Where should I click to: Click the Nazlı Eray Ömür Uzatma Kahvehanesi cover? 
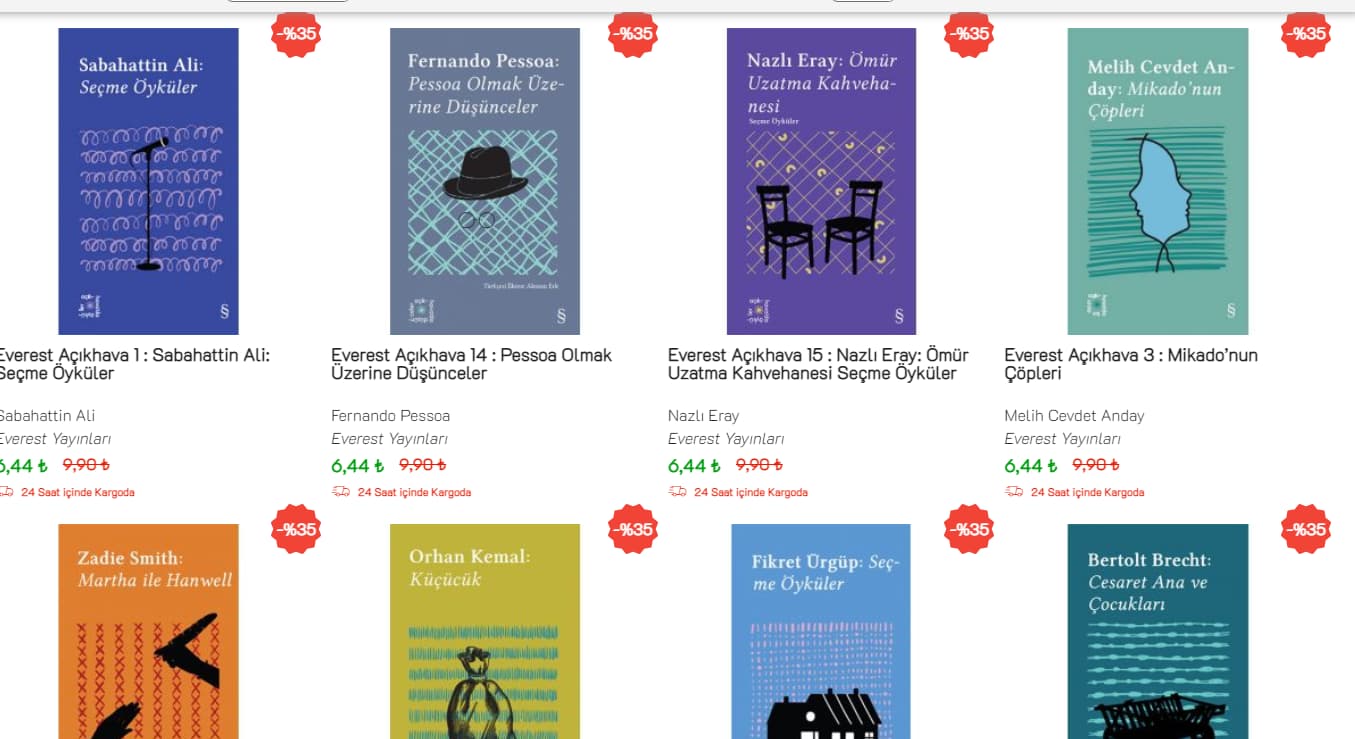pyautogui.click(x=821, y=181)
